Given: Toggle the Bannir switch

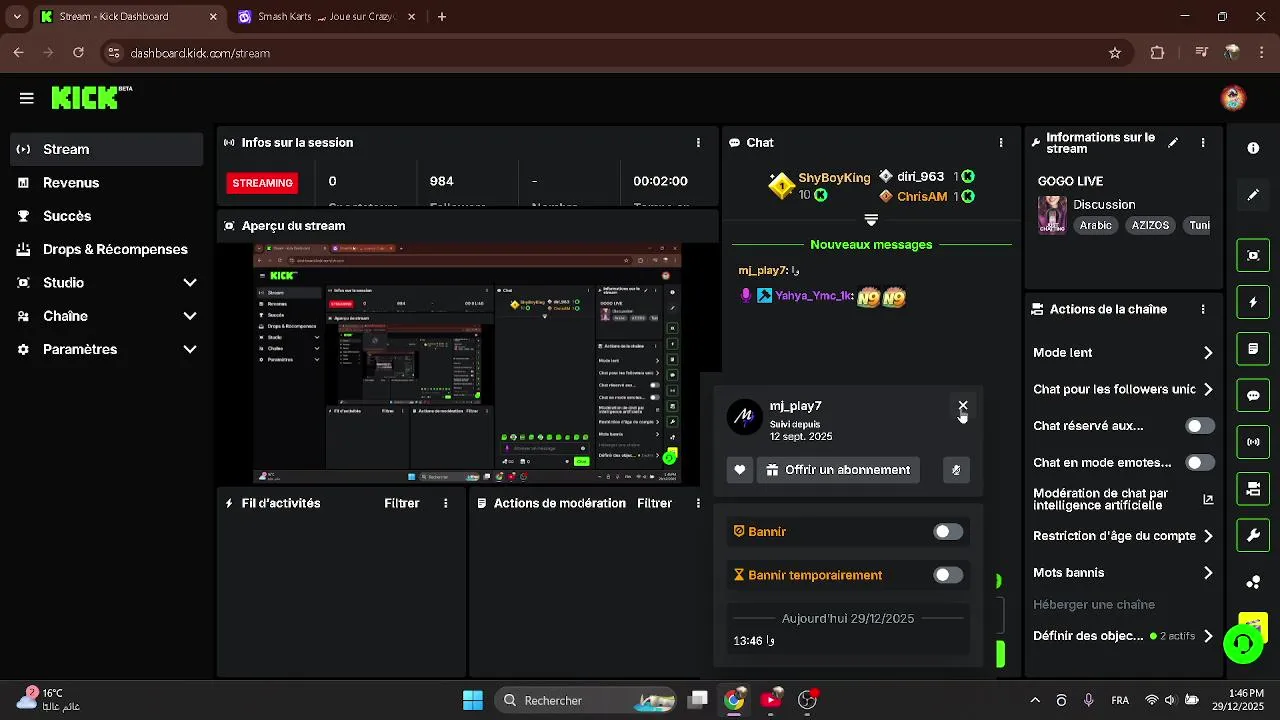Looking at the screenshot, I should (948, 532).
